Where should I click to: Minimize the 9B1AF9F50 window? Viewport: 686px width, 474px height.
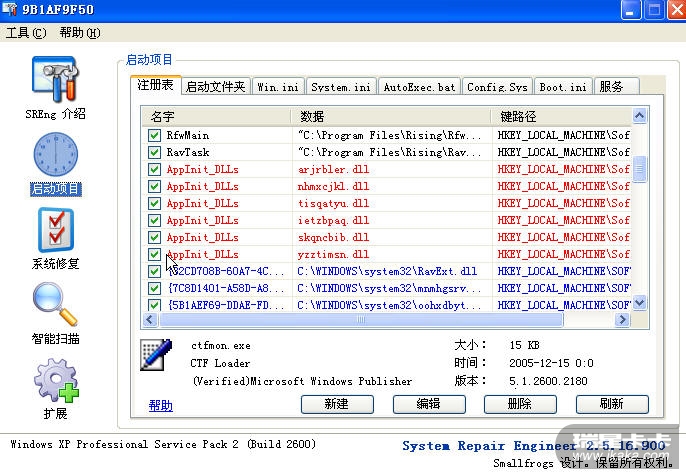pos(630,11)
